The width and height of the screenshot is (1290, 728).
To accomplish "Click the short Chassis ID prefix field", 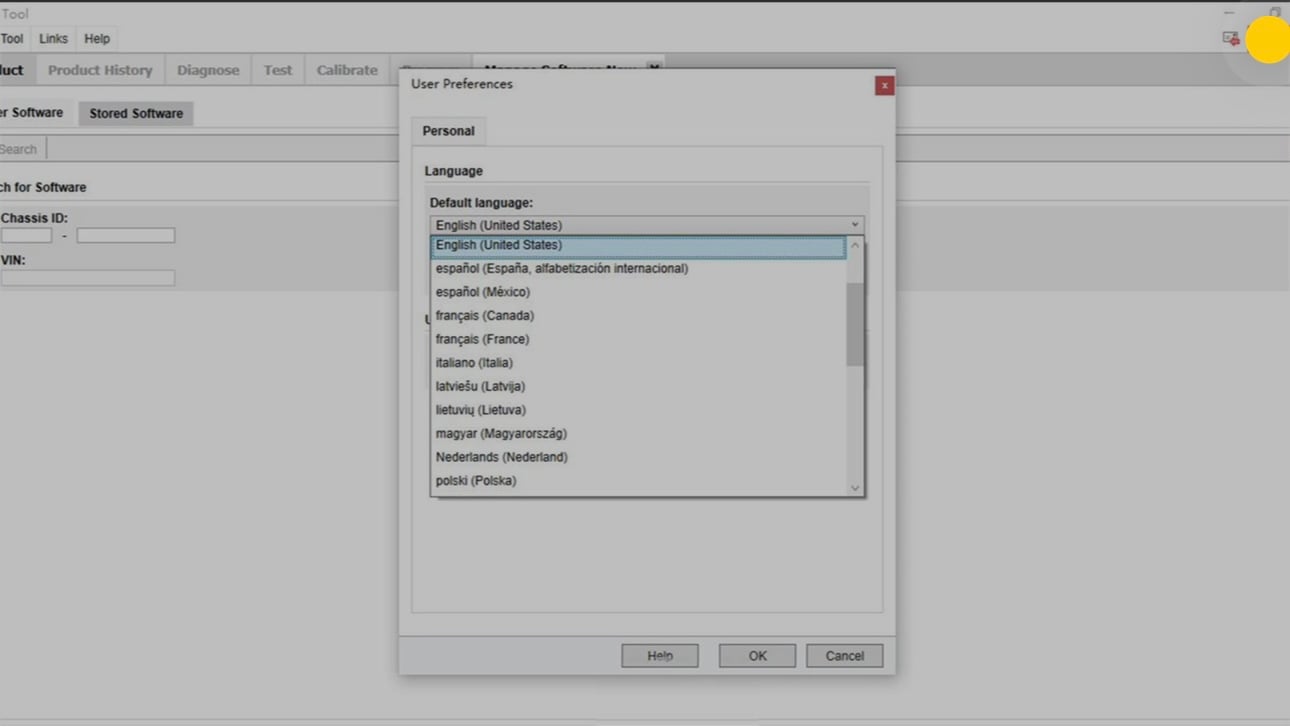I will coord(26,236).
